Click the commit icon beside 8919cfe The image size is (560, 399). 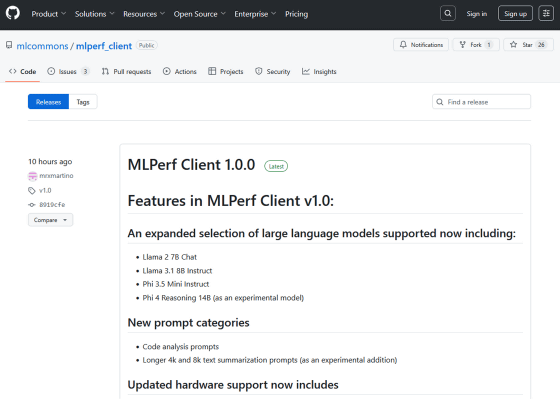pyautogui.click(x=32, y=205)
